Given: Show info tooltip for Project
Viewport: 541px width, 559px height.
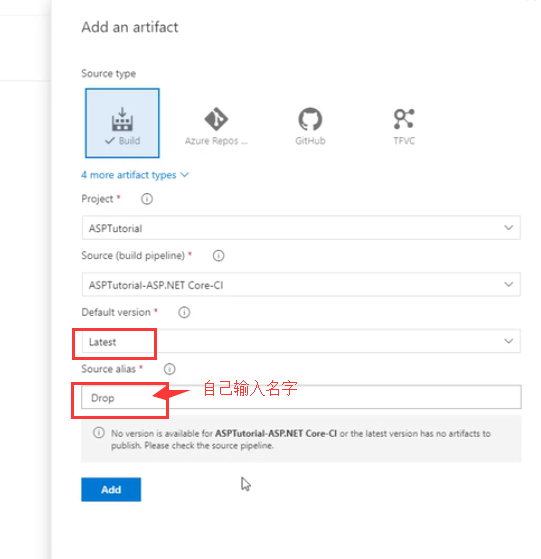Looking at the screenshot, I should pos(147,199).
